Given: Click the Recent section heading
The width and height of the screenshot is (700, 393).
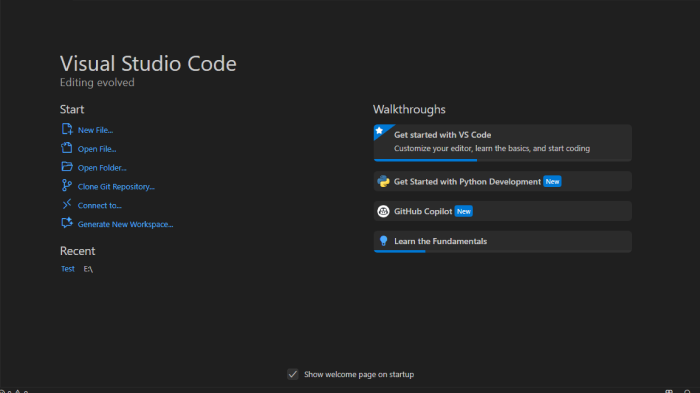Looking at the screenshot, I should [78, 251].
